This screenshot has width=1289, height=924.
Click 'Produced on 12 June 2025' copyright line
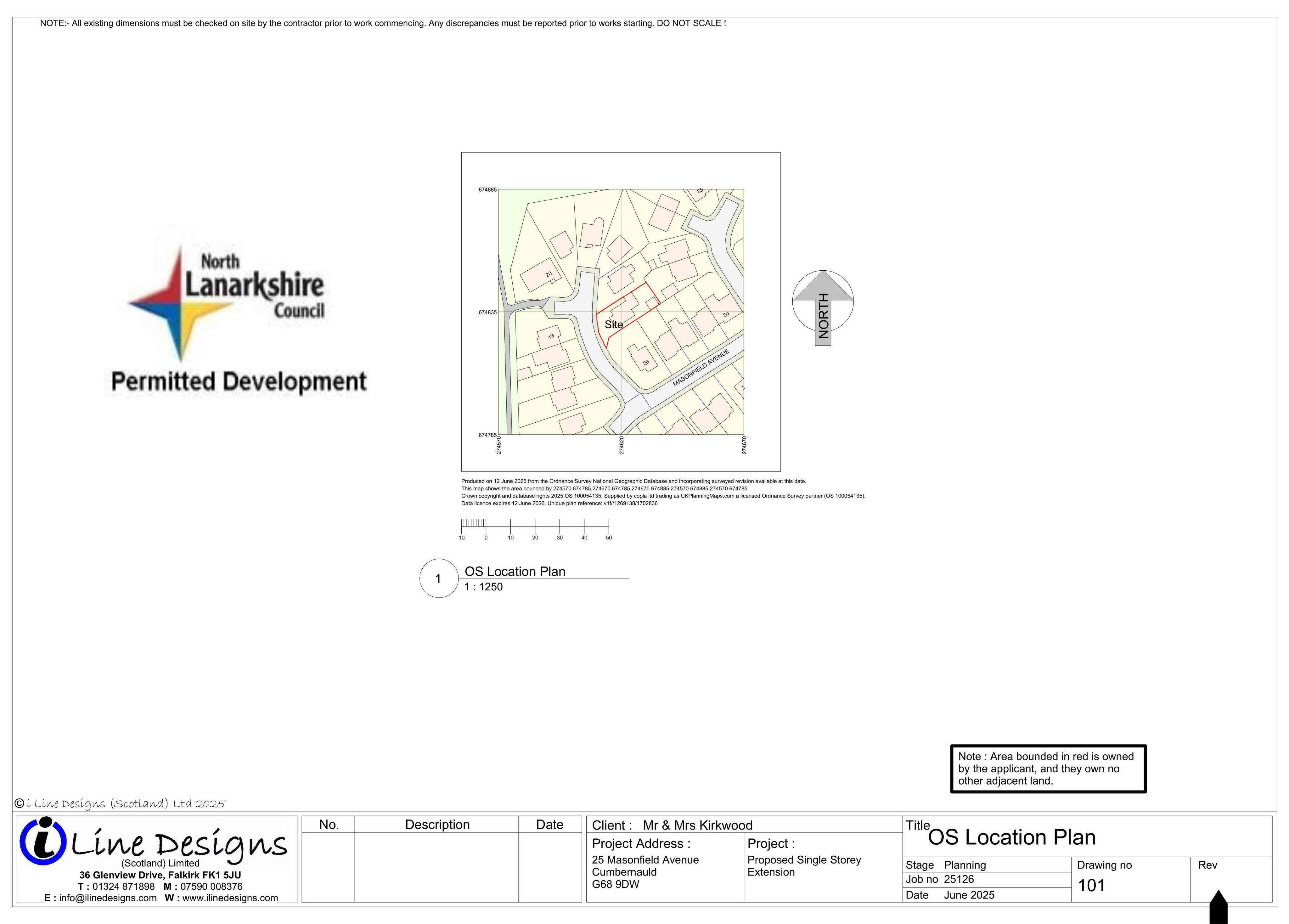634,481
